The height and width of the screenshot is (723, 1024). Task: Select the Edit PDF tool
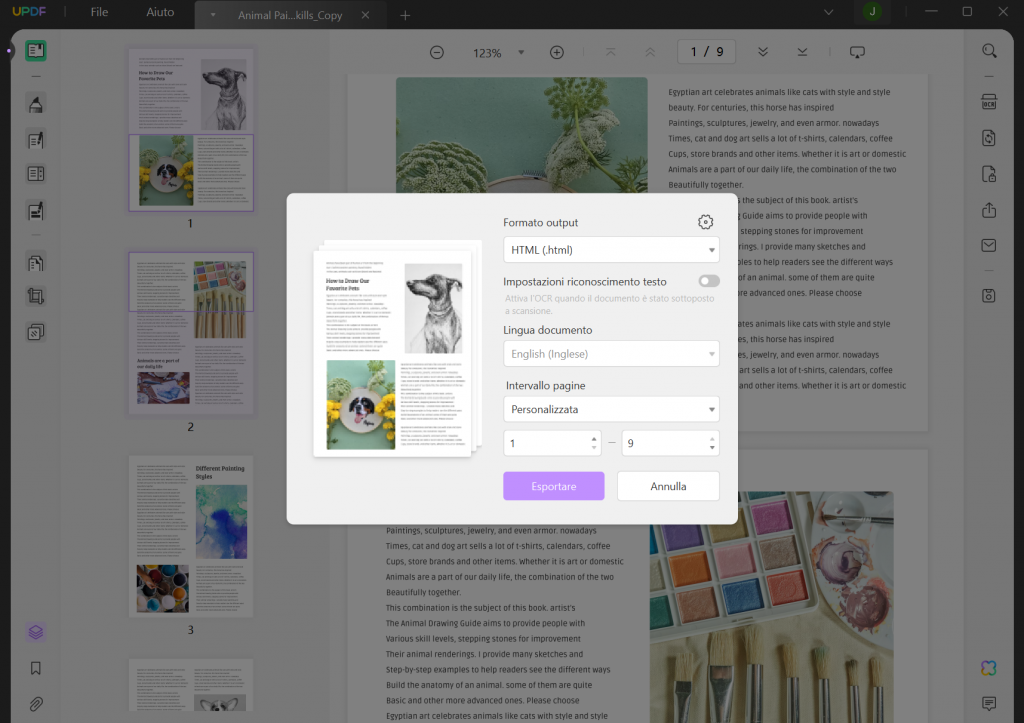pyautogui.click(x=36, y=139)
